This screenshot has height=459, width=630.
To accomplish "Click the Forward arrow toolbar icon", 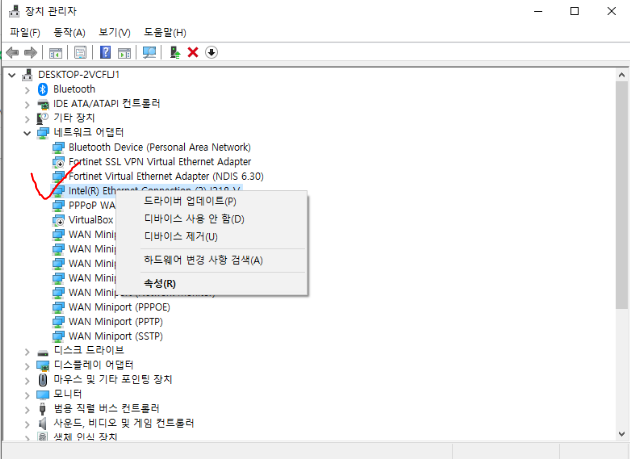I will point(31,52).
